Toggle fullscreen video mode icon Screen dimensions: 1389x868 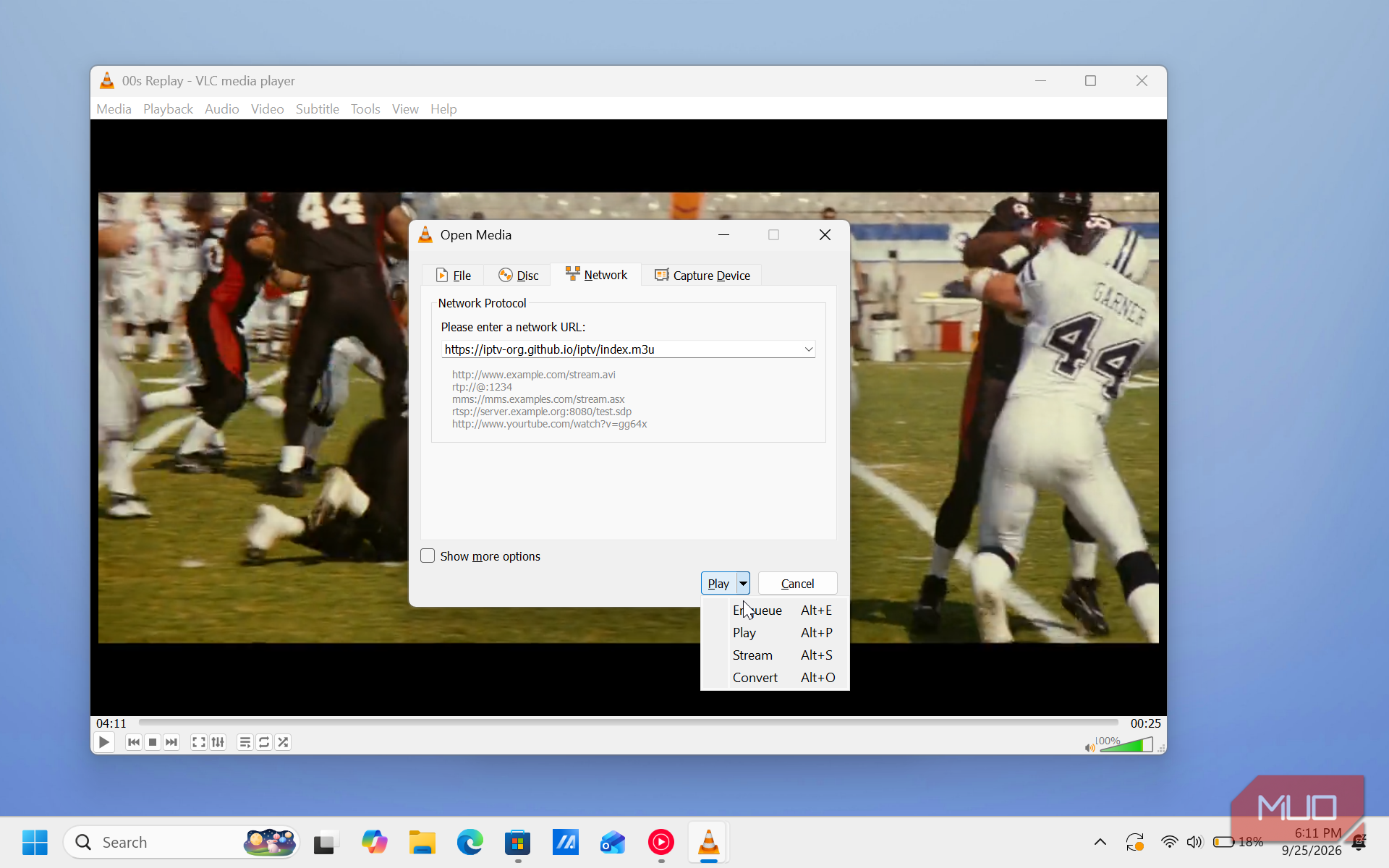pos(199,742)
